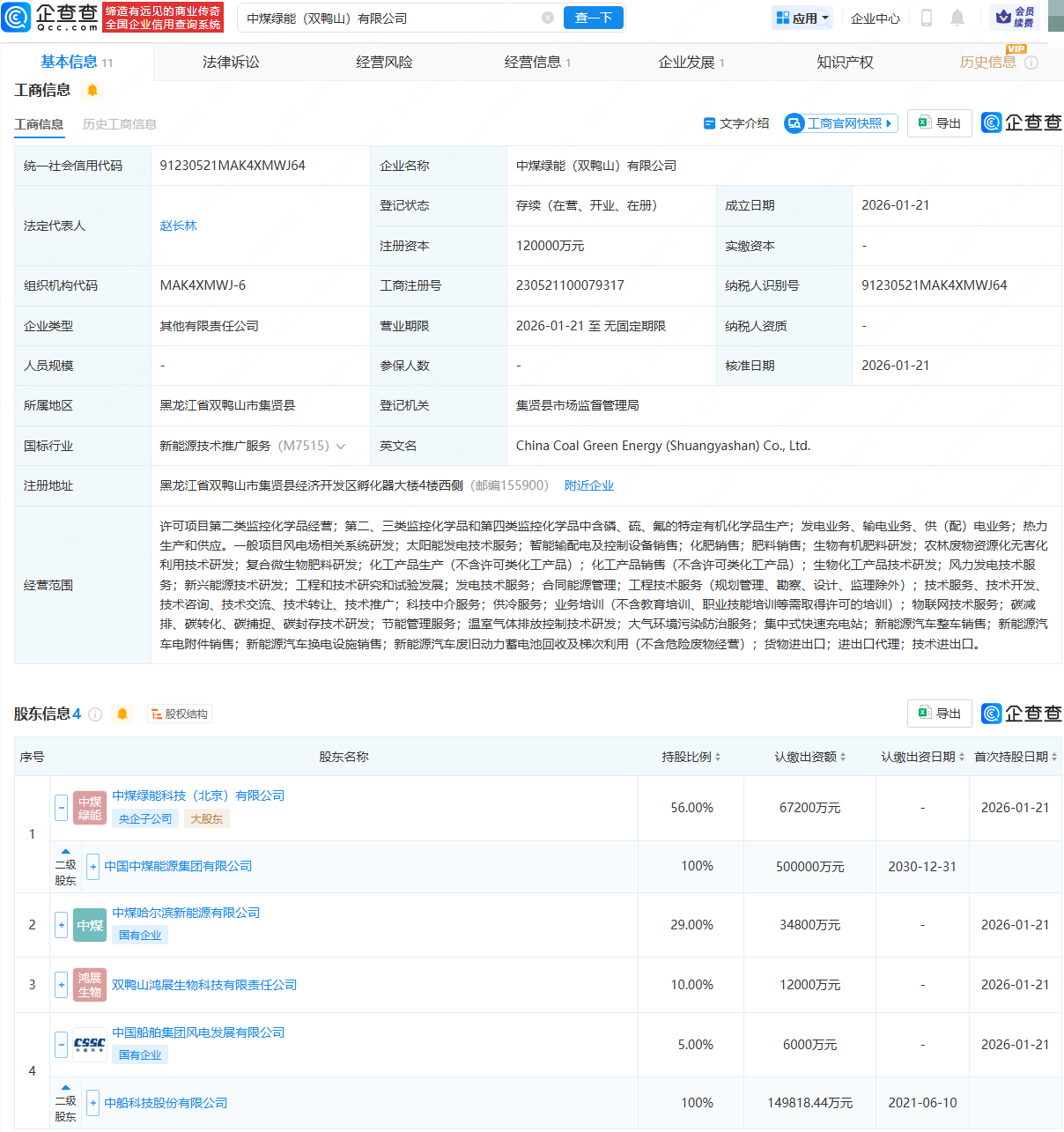Click the CSSC shareholder logo
1064x1132 pixels.
point(90,1045)
